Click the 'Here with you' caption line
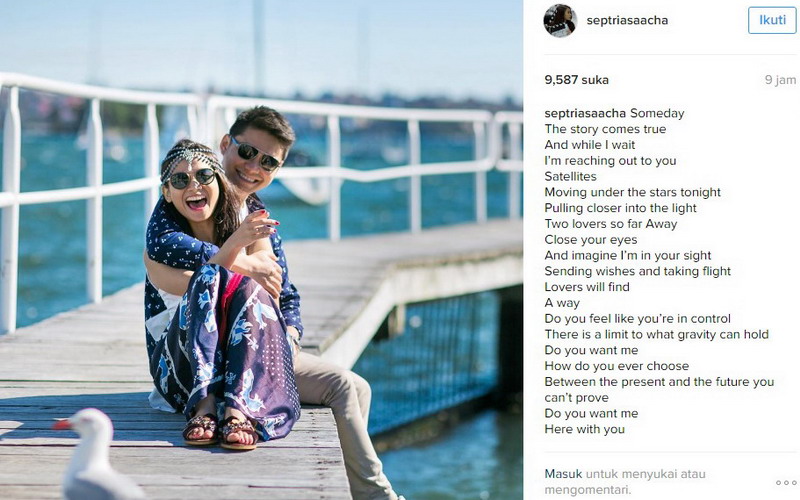 pyautogui.click(x=584, y=430)
